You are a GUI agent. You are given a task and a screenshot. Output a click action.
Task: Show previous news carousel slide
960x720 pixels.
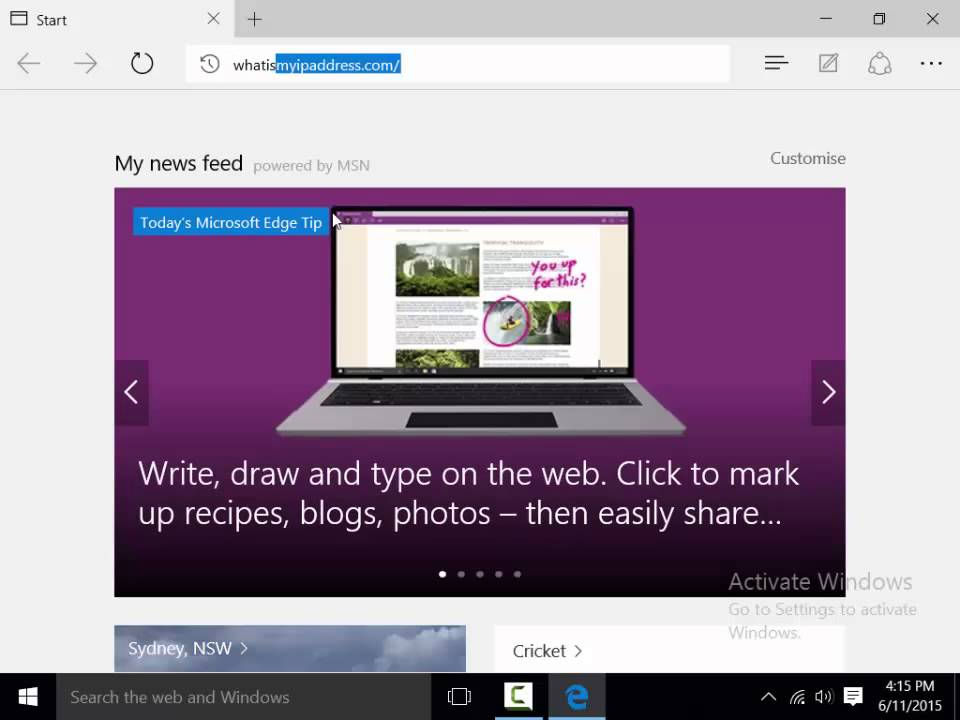pyautogui.click(x=131, y=392)
